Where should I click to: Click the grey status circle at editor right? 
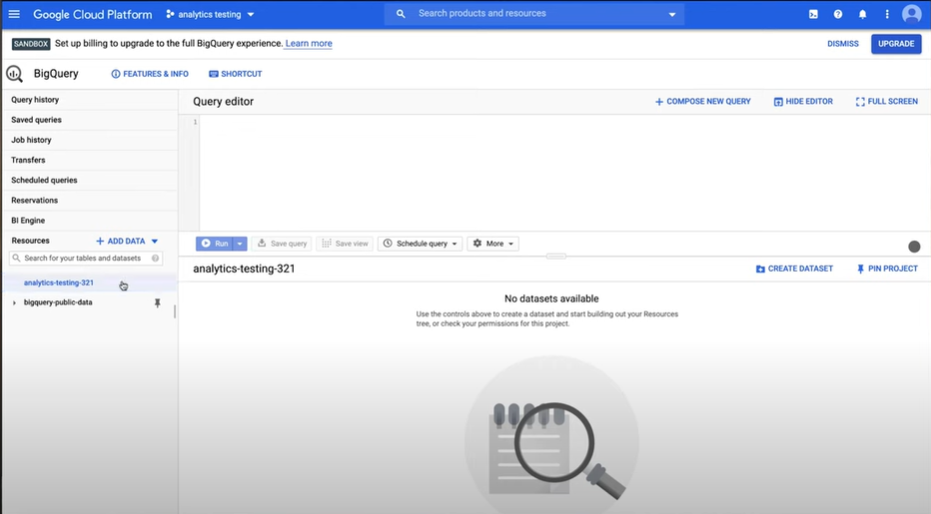pos(914,246)
